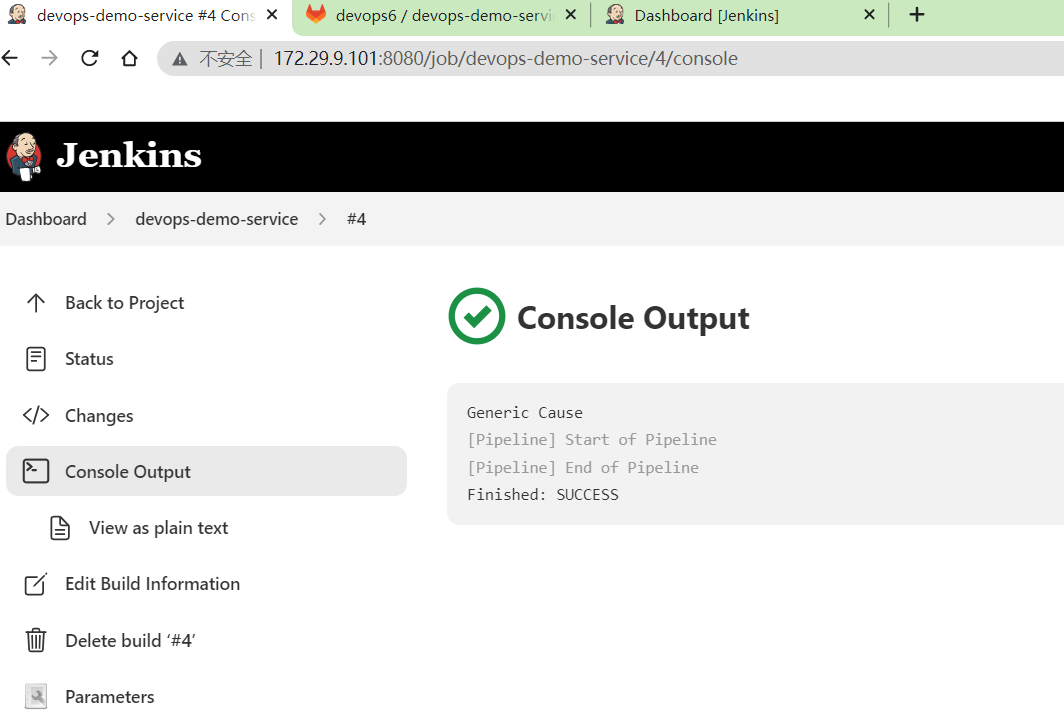This screenshot has width=1064, height=728.
Task: Click the Edit Build Information pencil icon
Action: (36, 583)
